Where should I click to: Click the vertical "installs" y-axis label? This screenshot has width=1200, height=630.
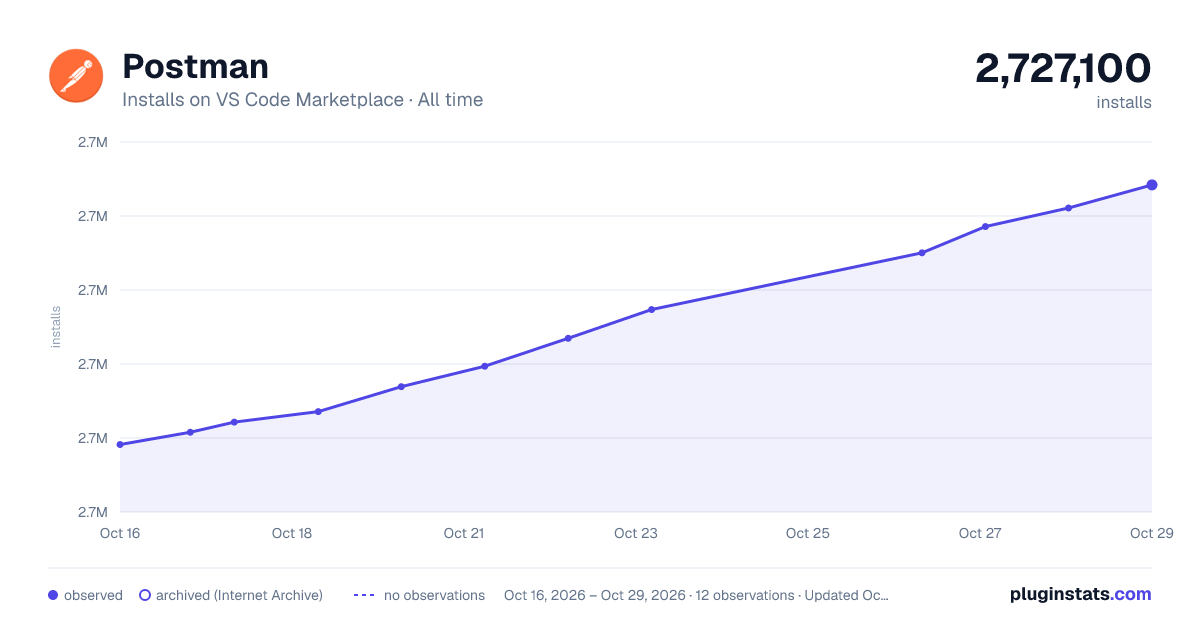56,327
